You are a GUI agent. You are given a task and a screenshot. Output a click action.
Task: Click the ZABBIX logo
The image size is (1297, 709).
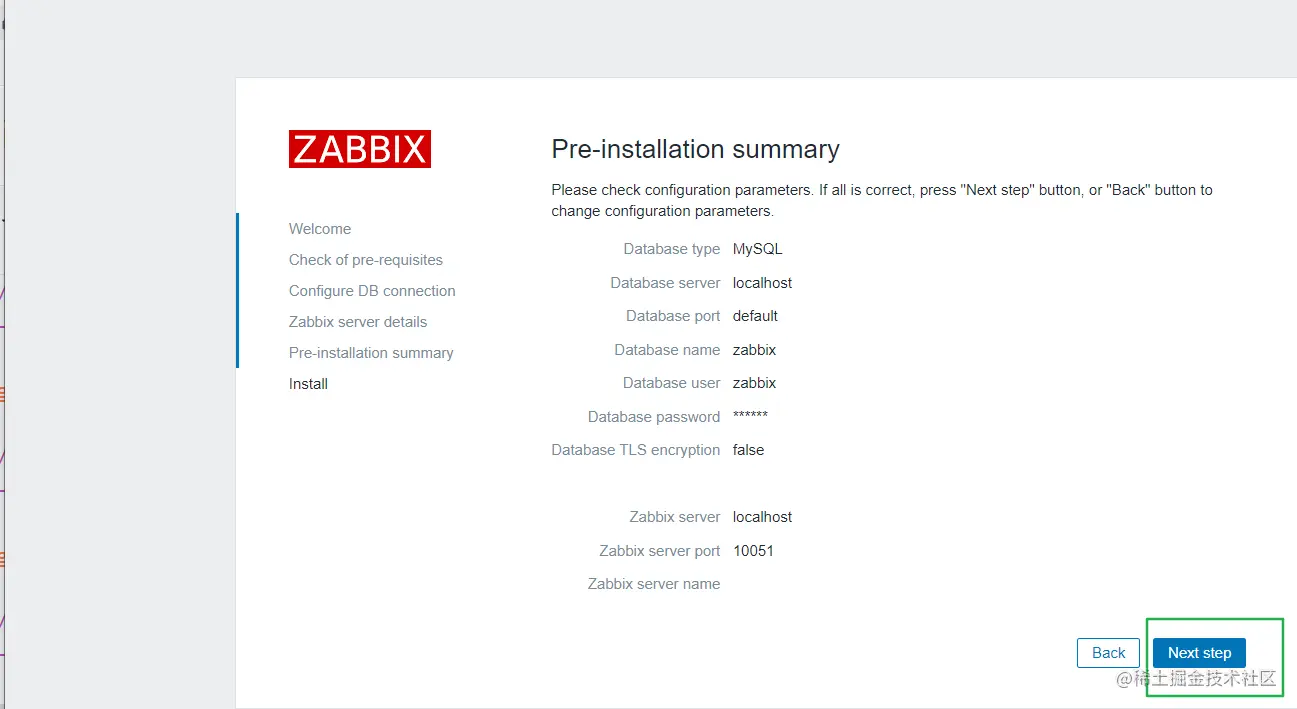click(x=360, y=149)
